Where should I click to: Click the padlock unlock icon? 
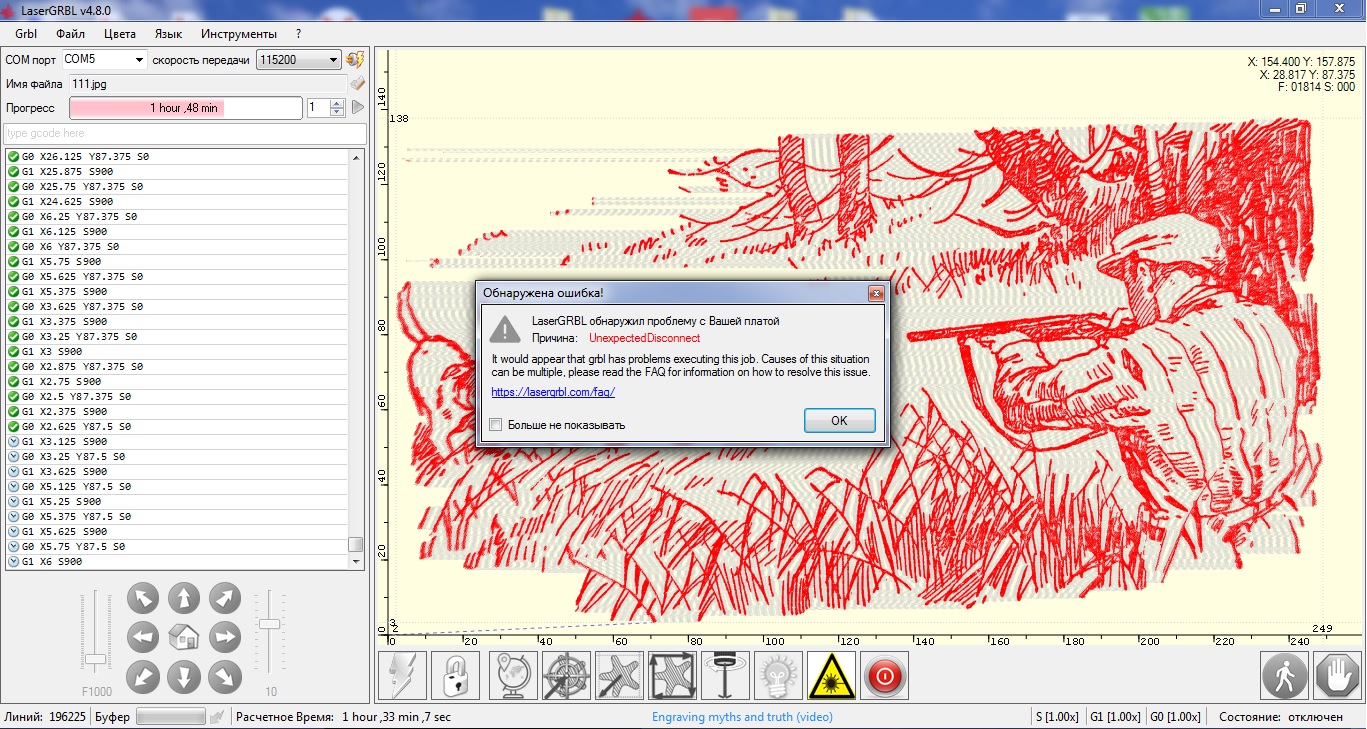456,676
